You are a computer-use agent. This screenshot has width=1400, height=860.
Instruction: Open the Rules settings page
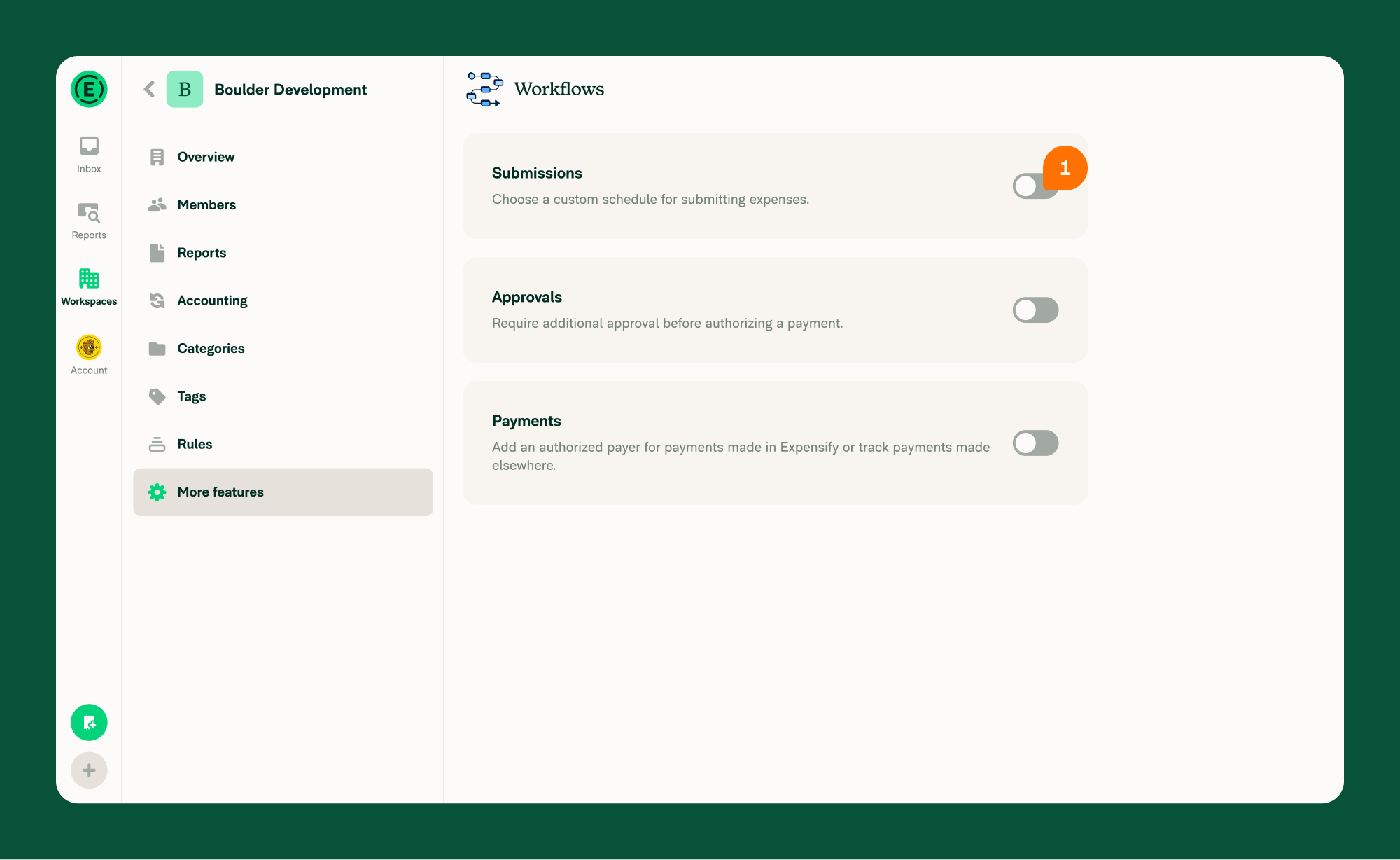(x=195, y=444)
